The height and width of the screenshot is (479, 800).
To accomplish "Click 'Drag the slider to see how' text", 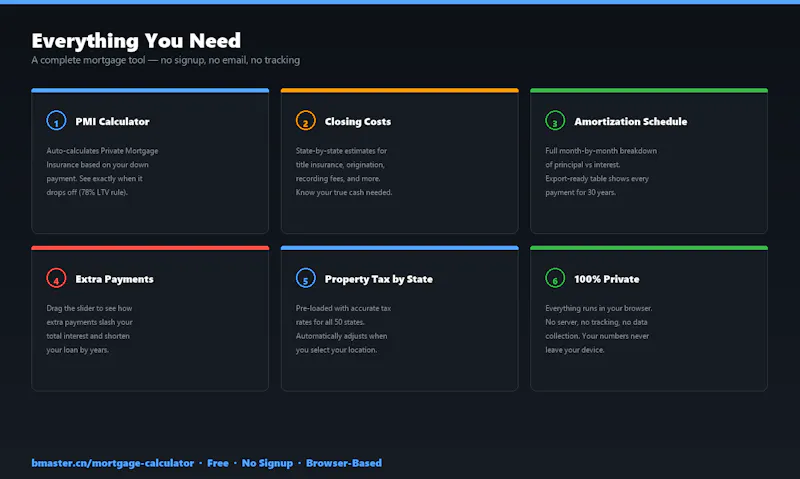I will coord(89,308).
